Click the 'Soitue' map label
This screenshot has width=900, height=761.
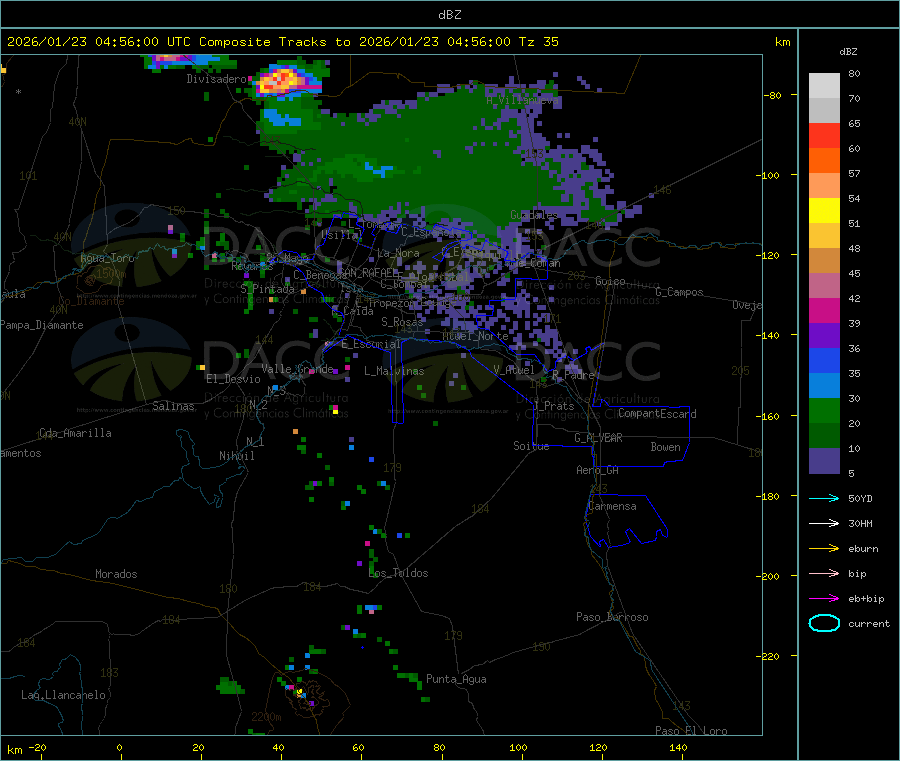click(x=531, y=446)
